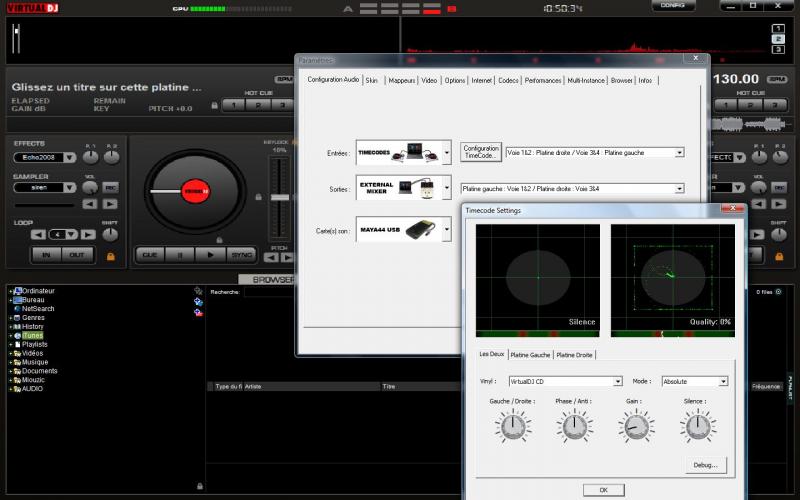The height and width of the screenshot is (500, 800).
Task: Click the Configuration TimeCode button
Action: click(481, 152)
